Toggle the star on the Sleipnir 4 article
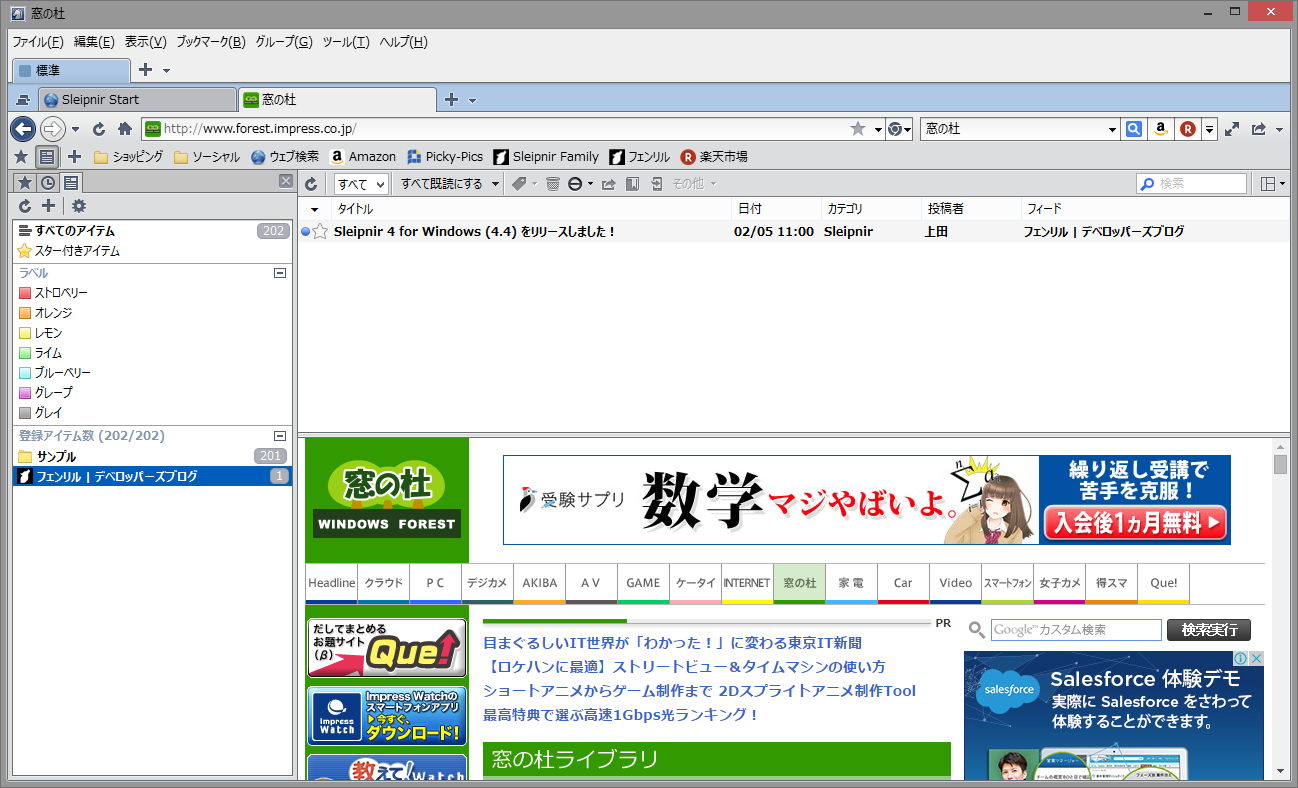 (320, 231)
